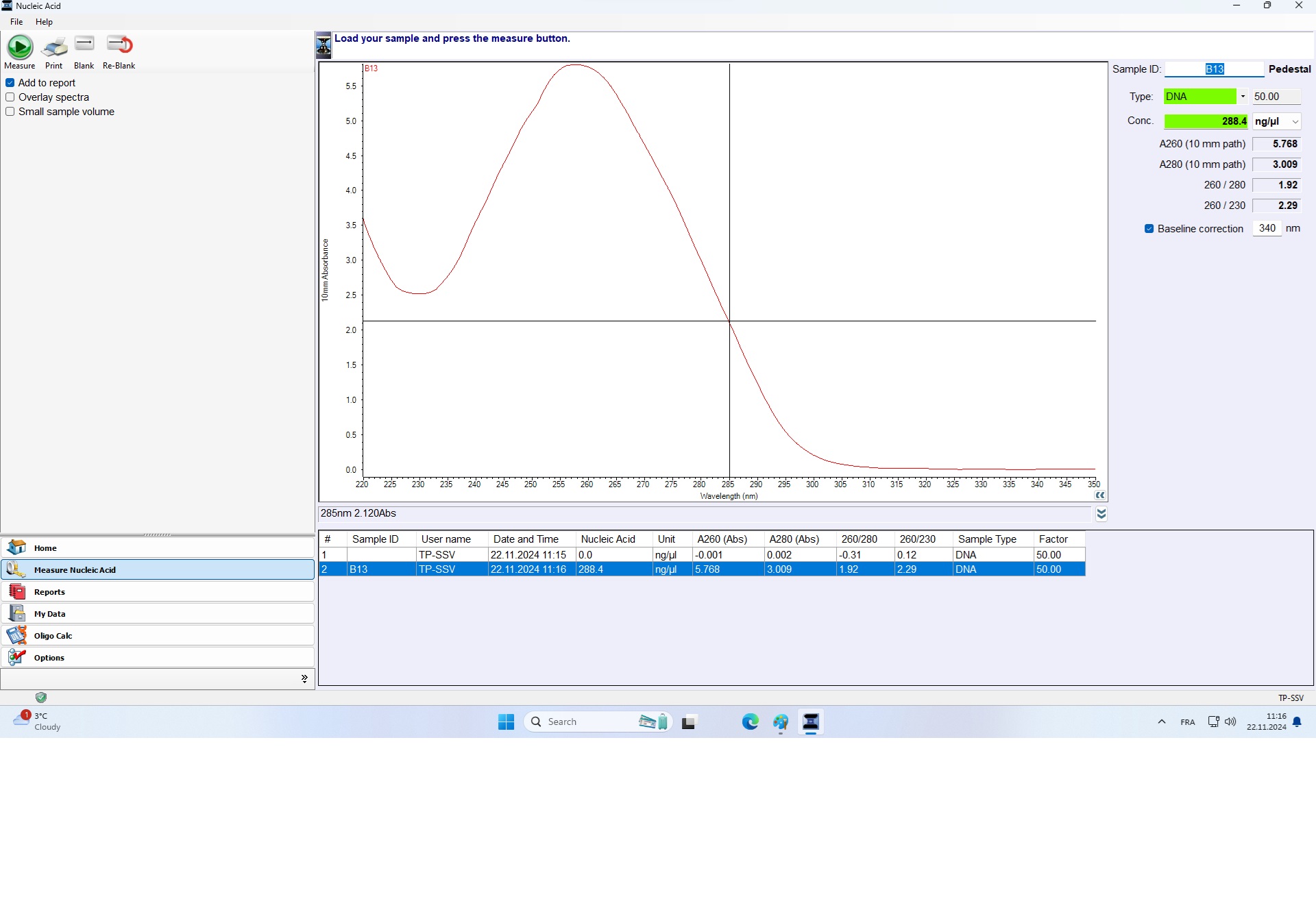Uncheck Add to report checkbox
This screenshot has height=899, width=1316.
[10, 83]
